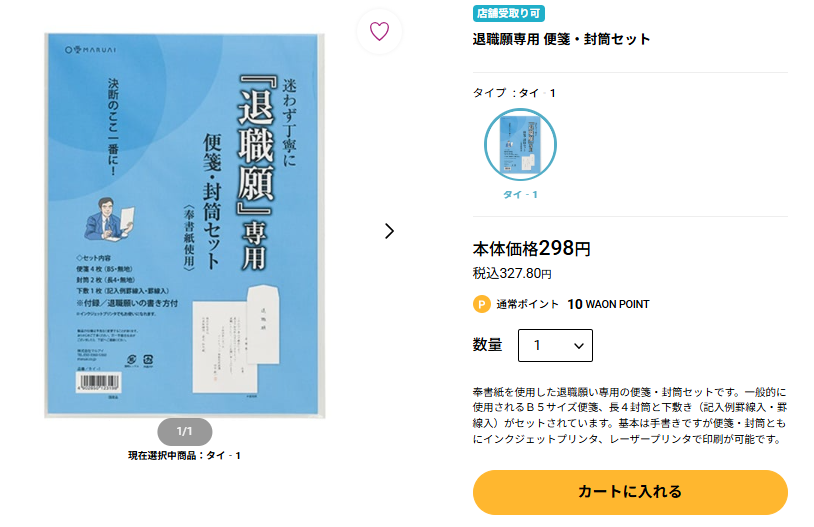The image size is (814, 527).
Task: Click the chevron in the quantity selector
Action: [579, 346]
